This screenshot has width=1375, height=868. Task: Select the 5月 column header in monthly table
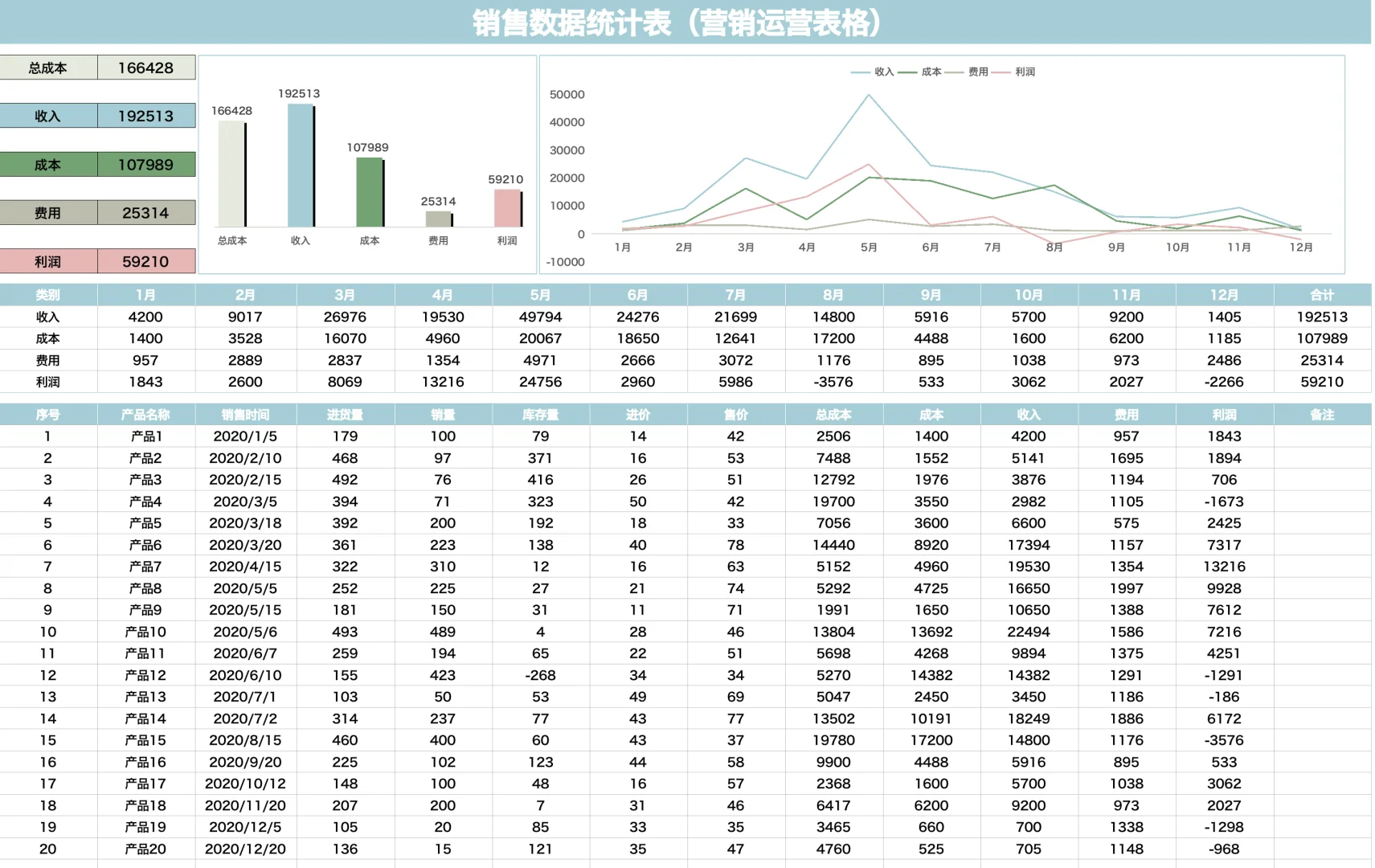541,295
